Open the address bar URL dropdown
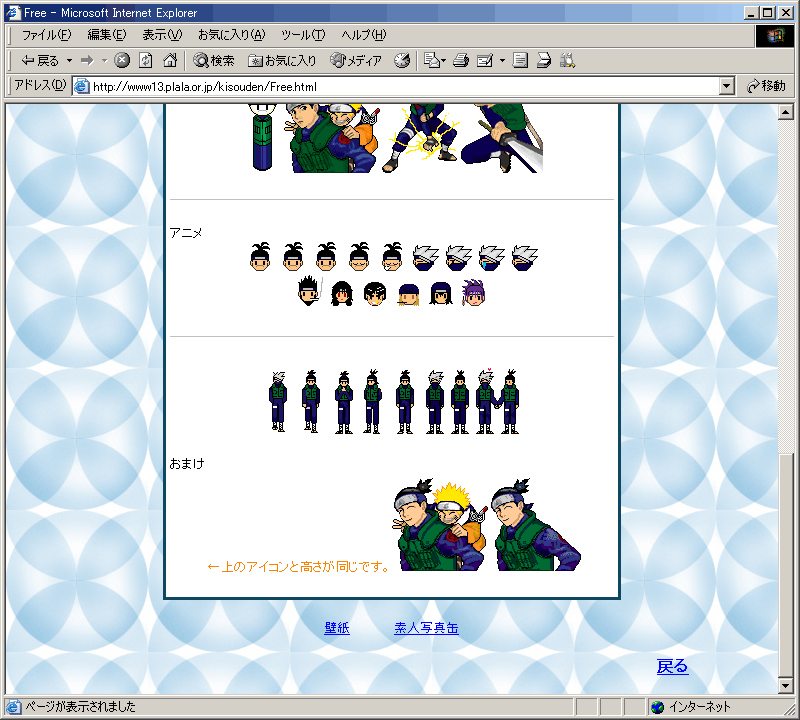The width and height of the screenshot is (800, 720). (727, 86)
